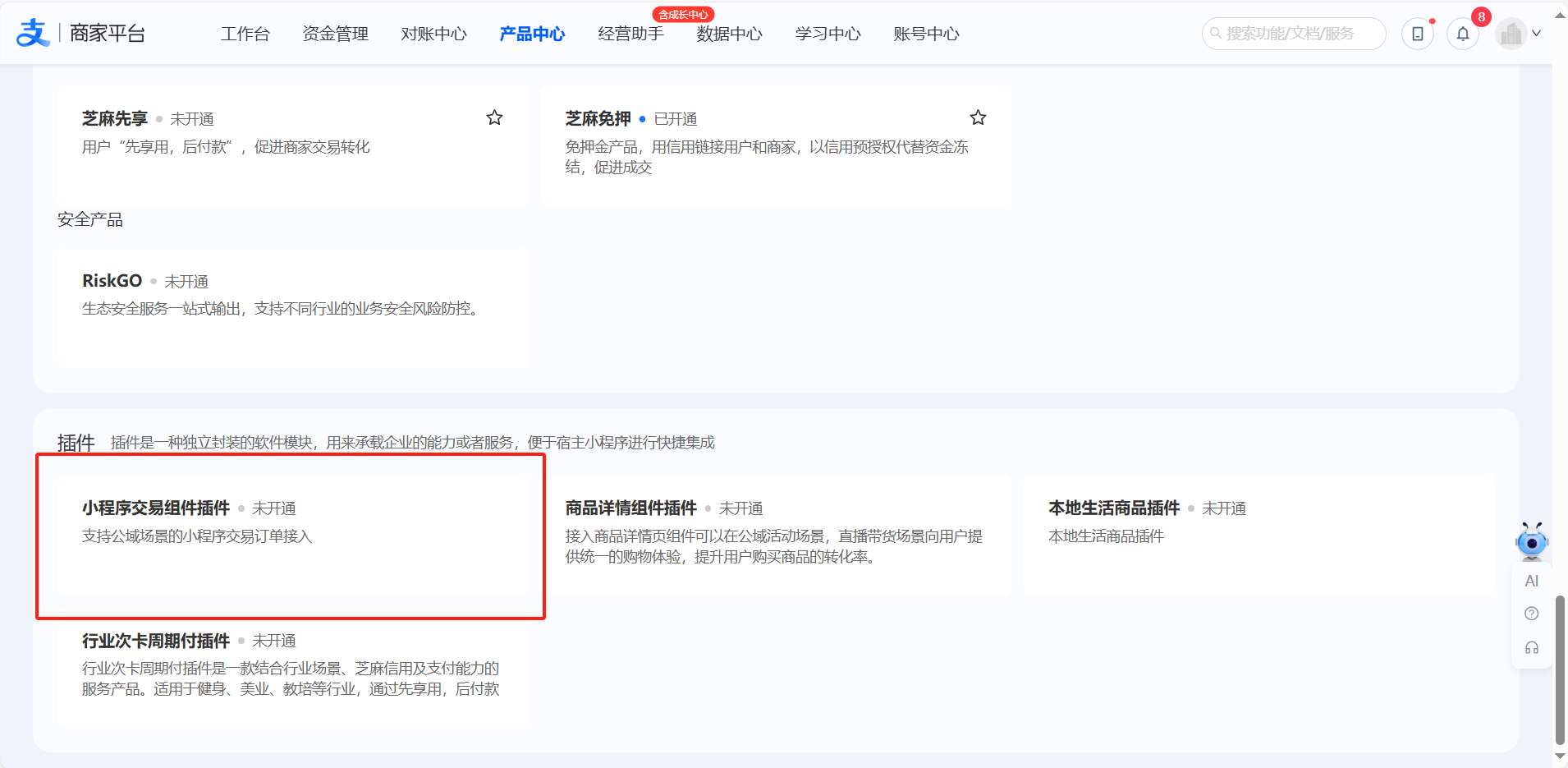
Task: Go to 工作台 tab
Action: click(x=245, y=34)
